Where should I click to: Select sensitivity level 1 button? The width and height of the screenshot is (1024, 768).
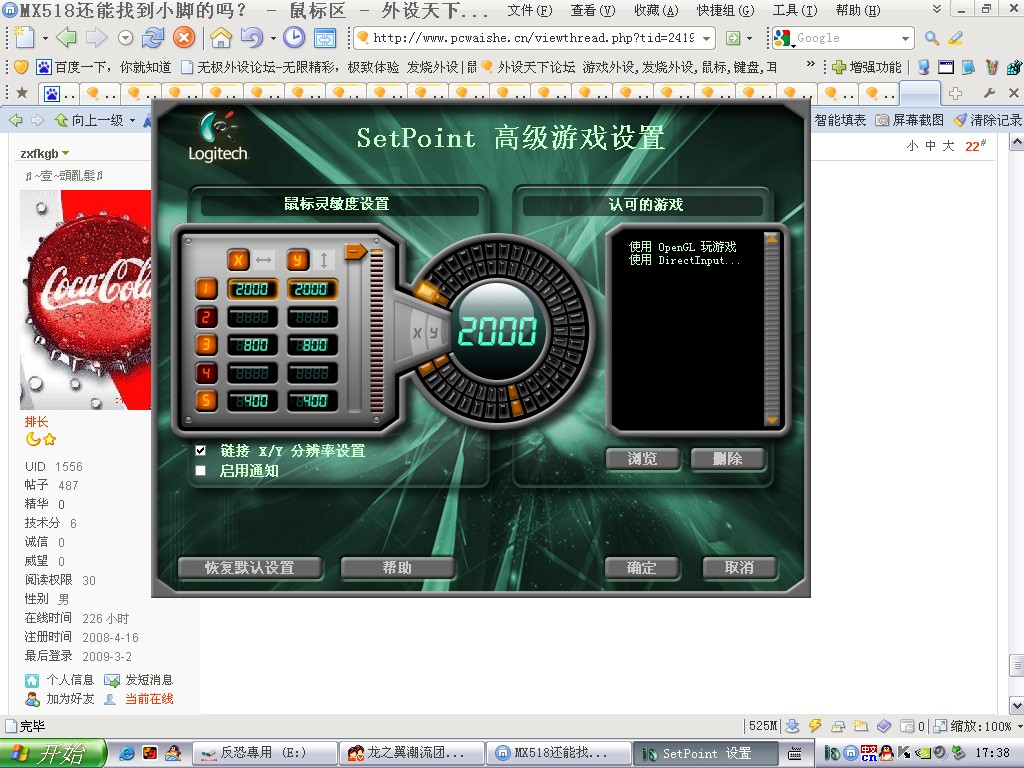pos(205,290)
